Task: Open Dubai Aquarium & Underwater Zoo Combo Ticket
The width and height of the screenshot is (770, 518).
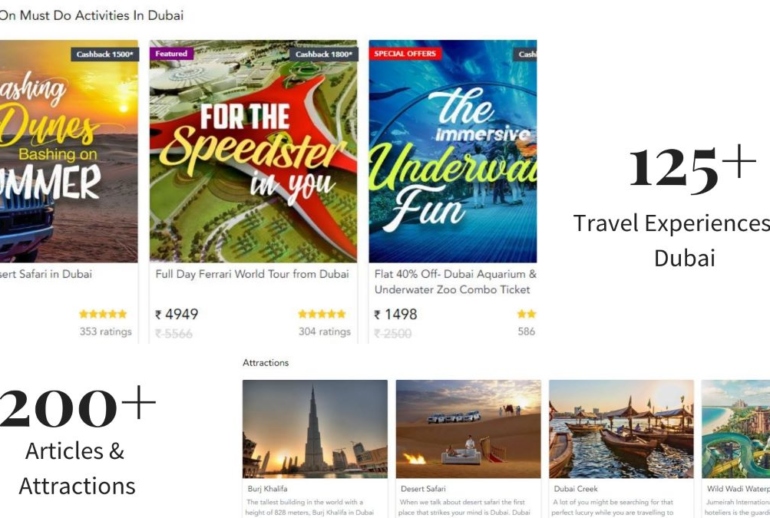Action: click(x=455, y=282)
